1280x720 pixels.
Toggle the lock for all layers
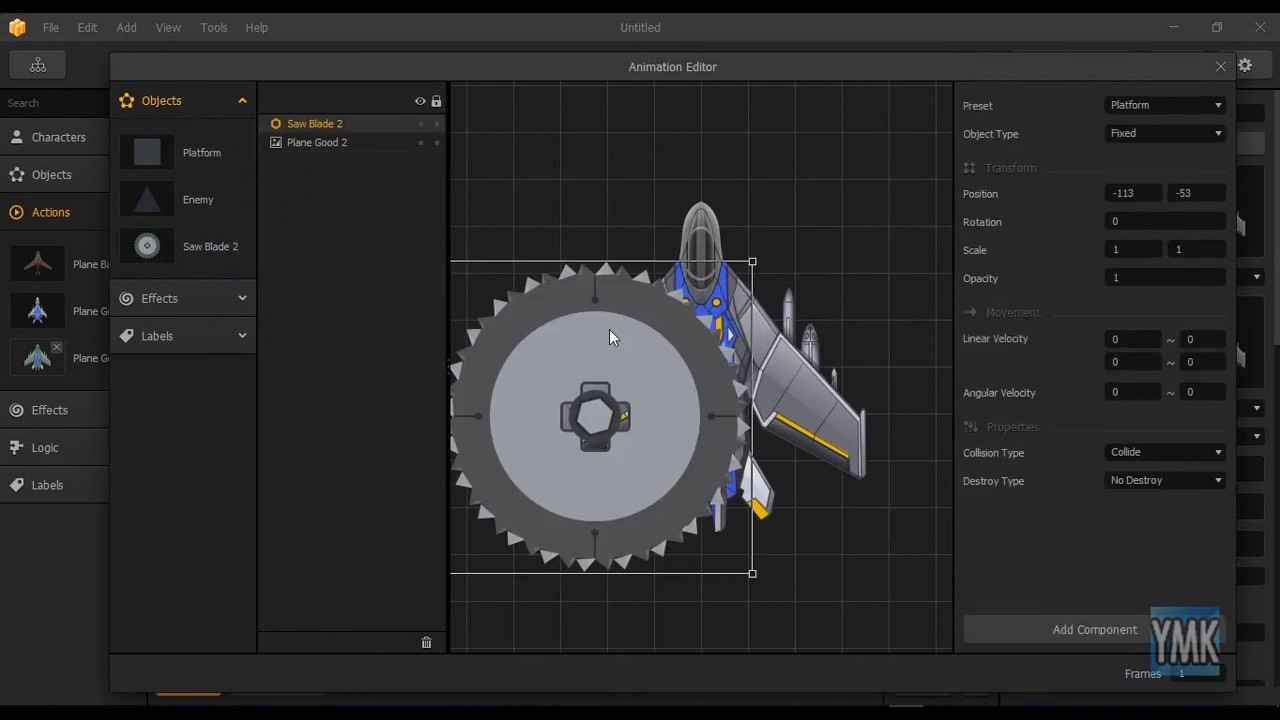pyautogui.click(x=436, y=101)
